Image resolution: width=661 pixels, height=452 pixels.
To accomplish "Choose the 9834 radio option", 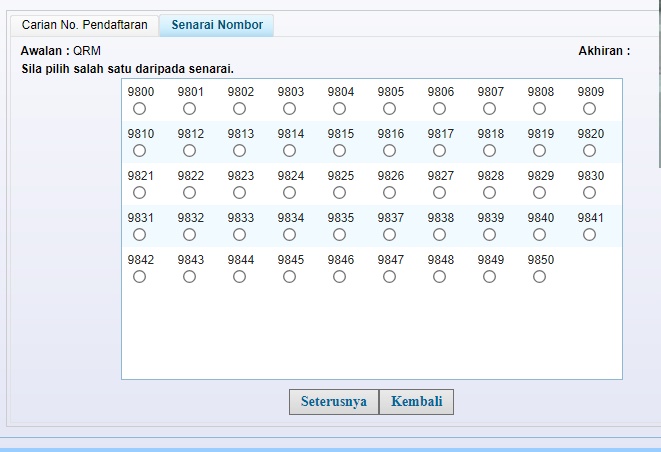I will click(289, 235).
